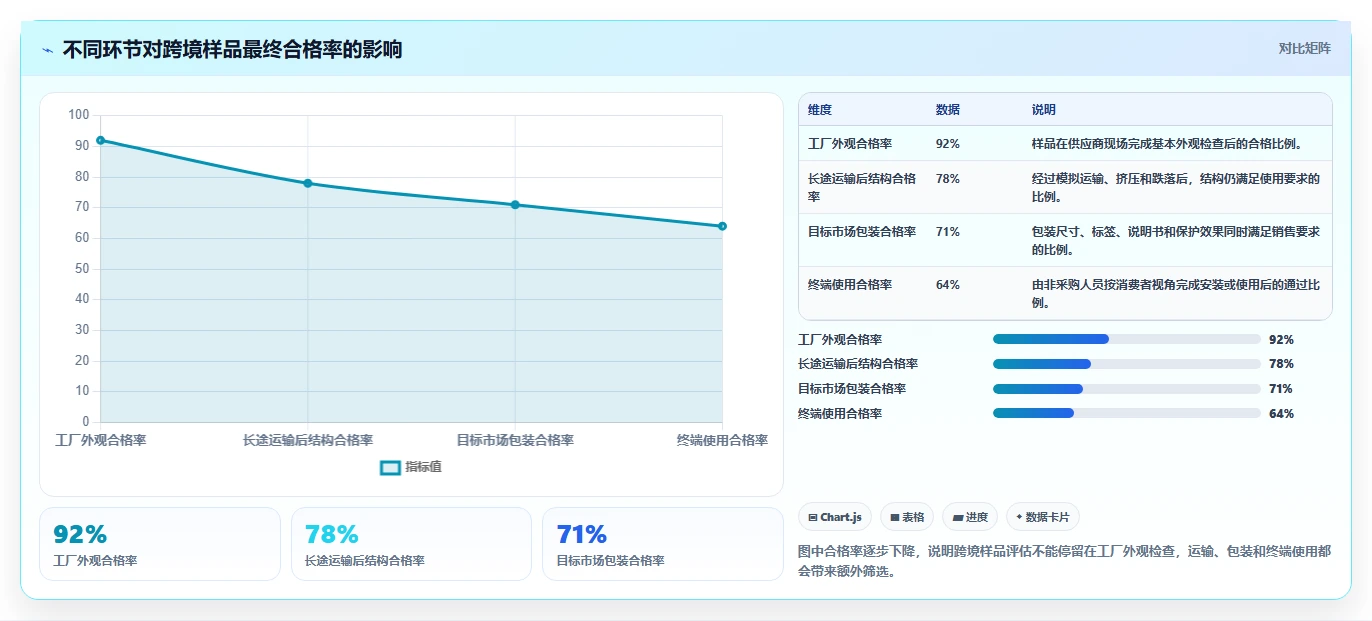This screenshot has width=1372, height=621.
Task: Click the Chart.js tag chip
Action: pyautogui.click(x=835, y=517)
